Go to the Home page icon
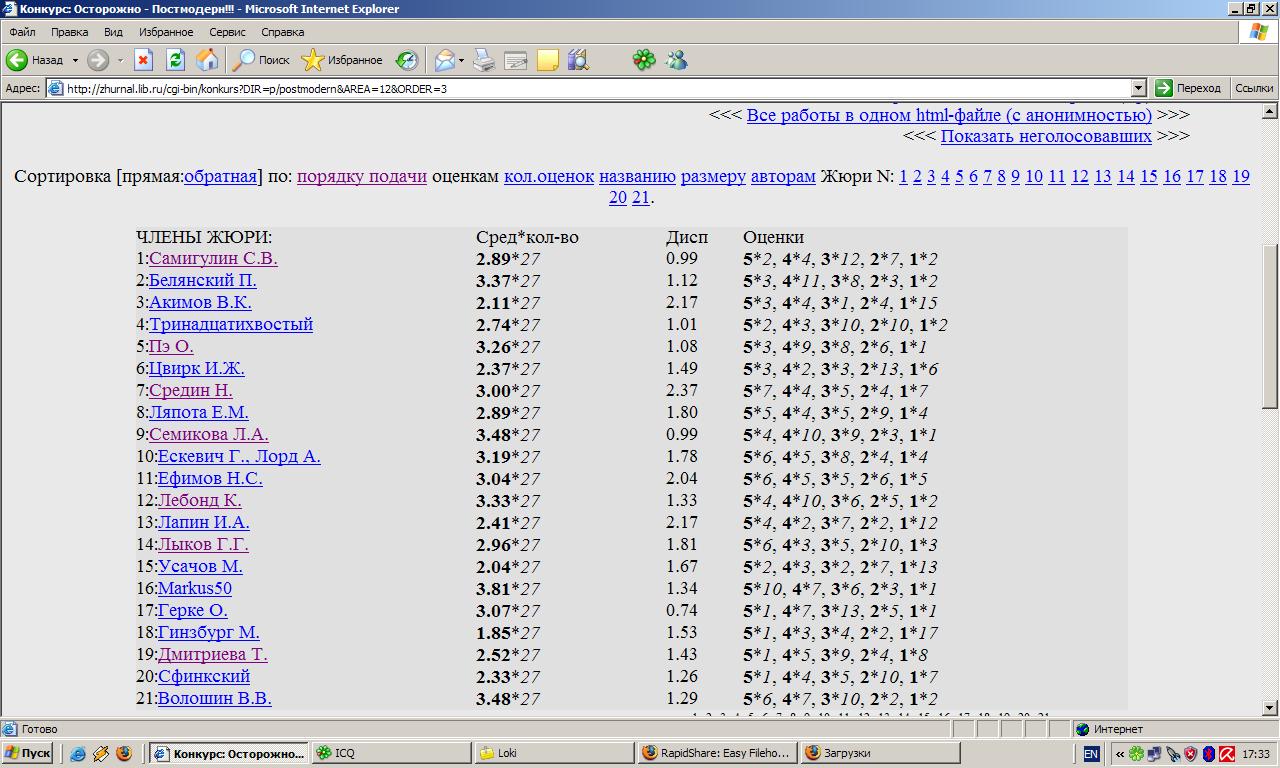Screen dimensions: 1280x768 pos(207,60)
